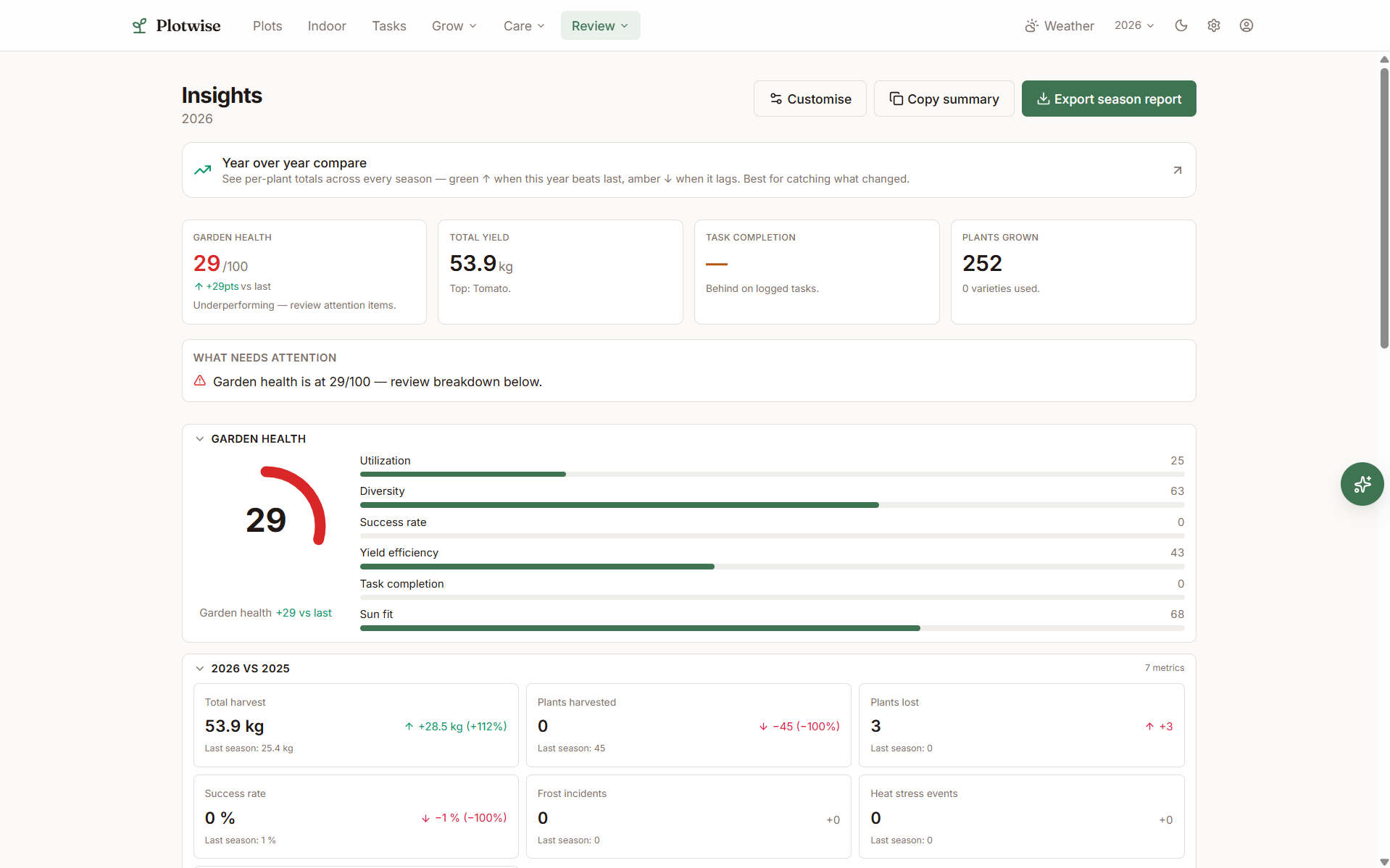Click the Success rate bar in Garden Health

click(x=772, y=535)
